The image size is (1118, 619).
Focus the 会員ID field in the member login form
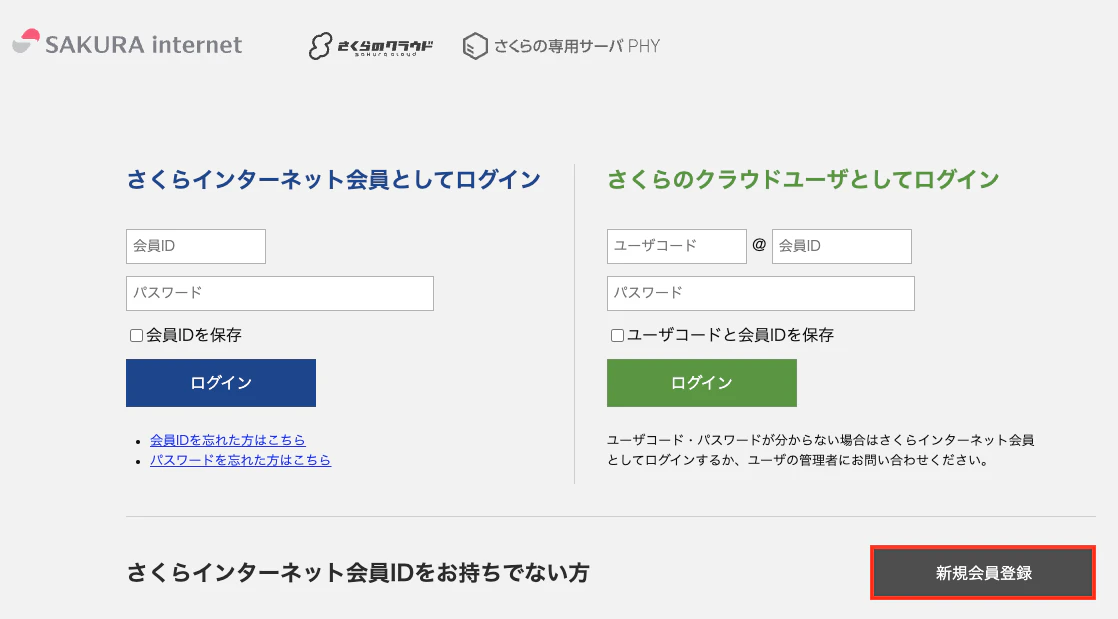pyautogui.click(x=195, y=246)
